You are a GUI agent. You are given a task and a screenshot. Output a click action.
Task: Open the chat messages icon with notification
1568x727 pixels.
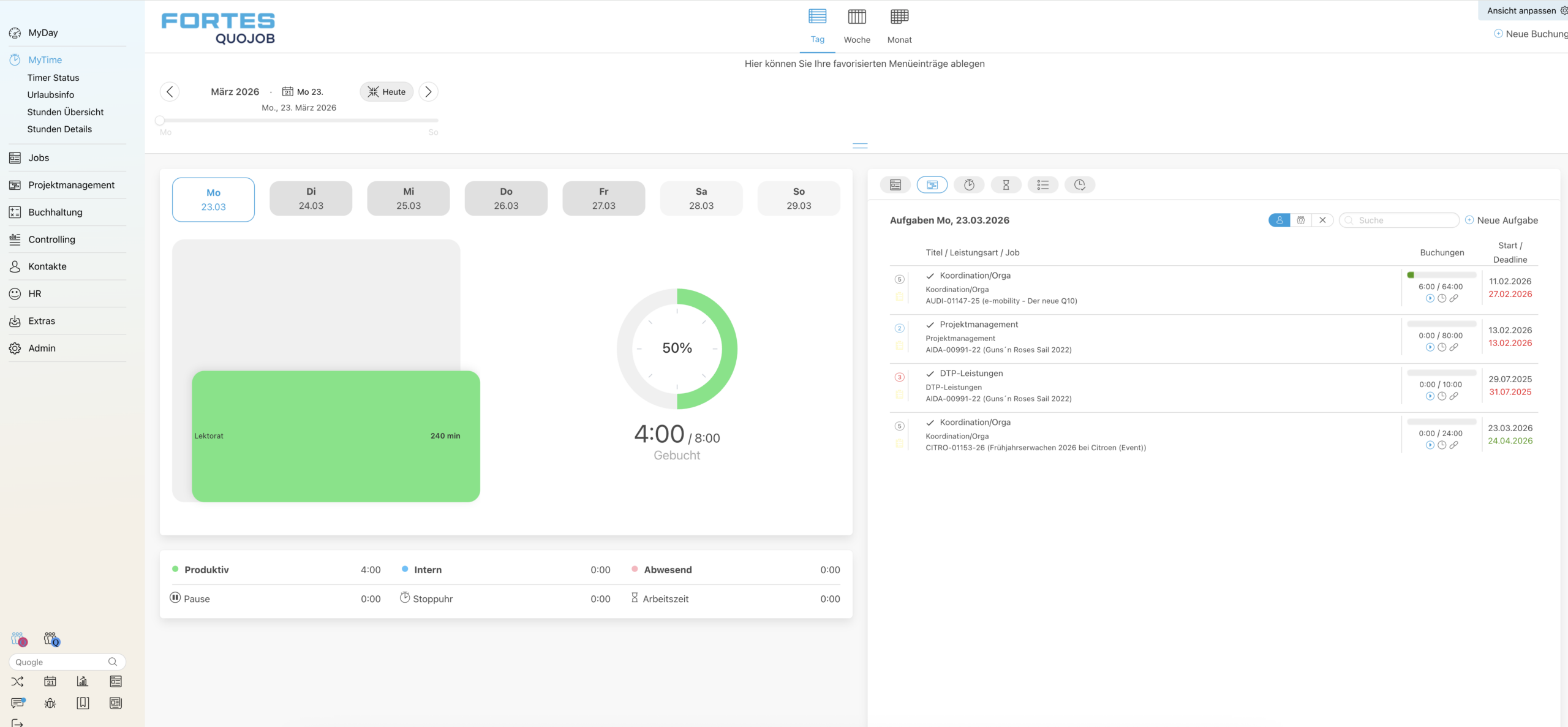coord(18,703)
